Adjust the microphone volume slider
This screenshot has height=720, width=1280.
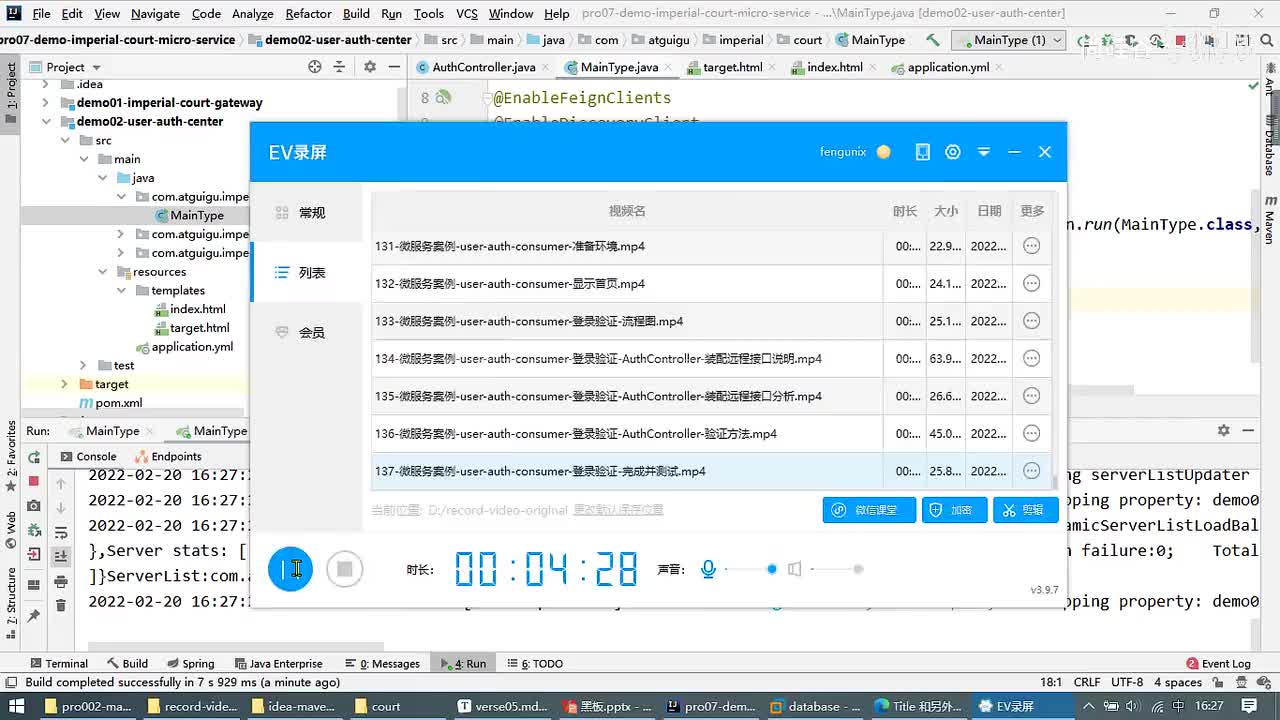pyautogui.click(x=750, y=569)
